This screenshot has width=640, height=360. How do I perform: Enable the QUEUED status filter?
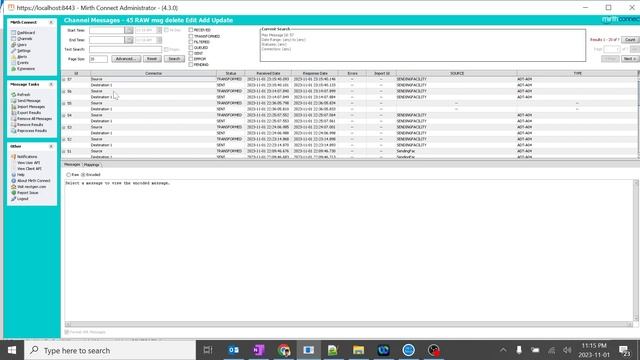pos(191,47)
